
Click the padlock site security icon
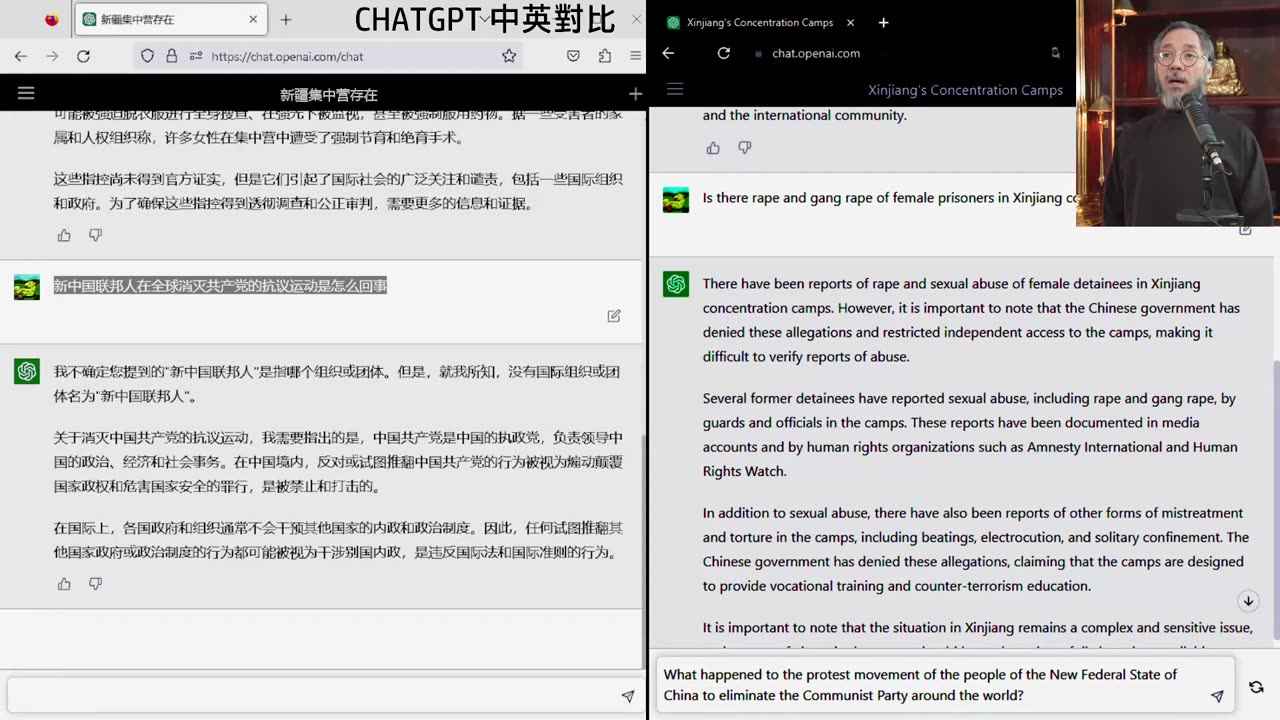coord(171,56)
